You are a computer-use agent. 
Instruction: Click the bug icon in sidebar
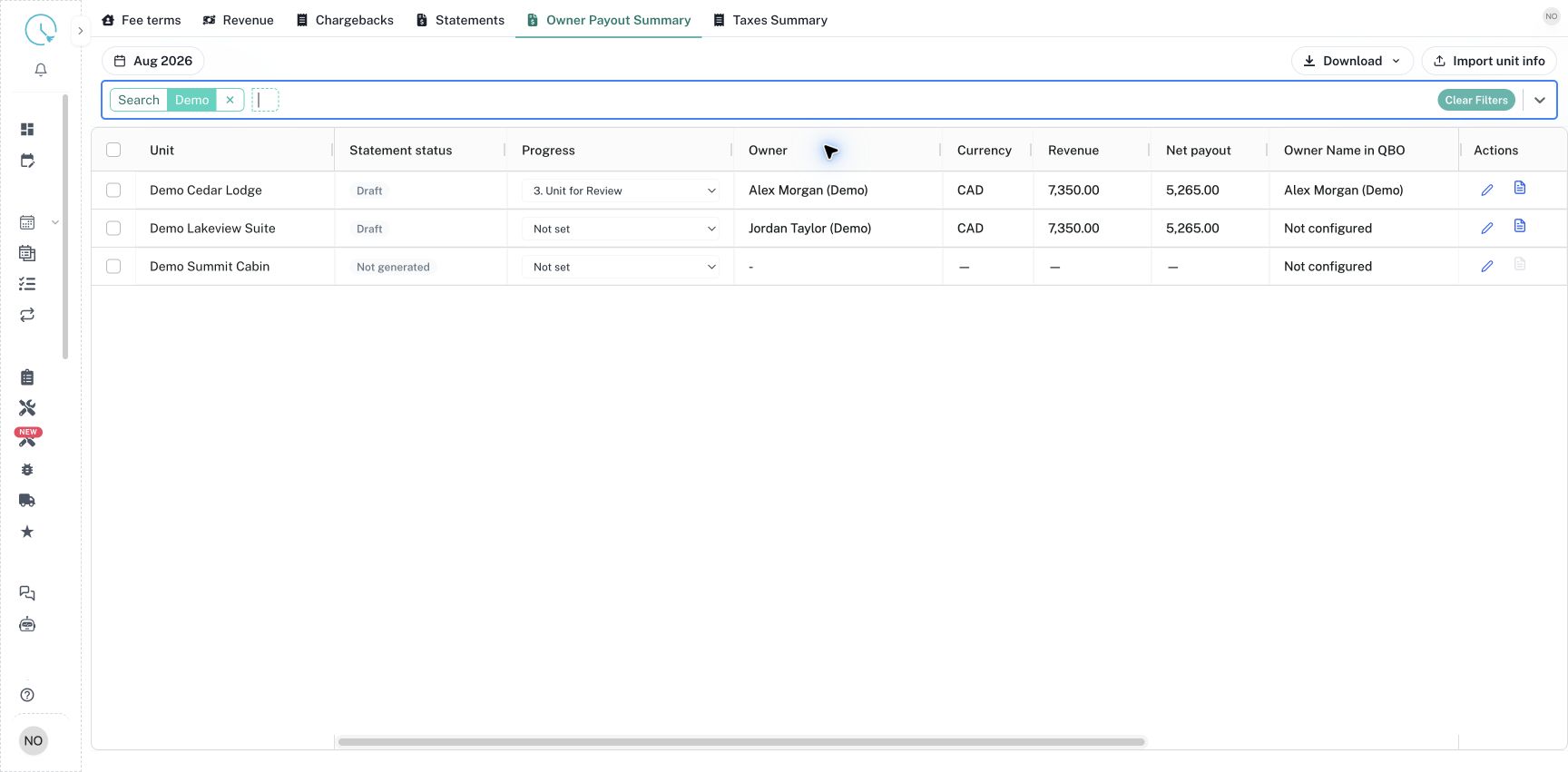click(27, 470)
